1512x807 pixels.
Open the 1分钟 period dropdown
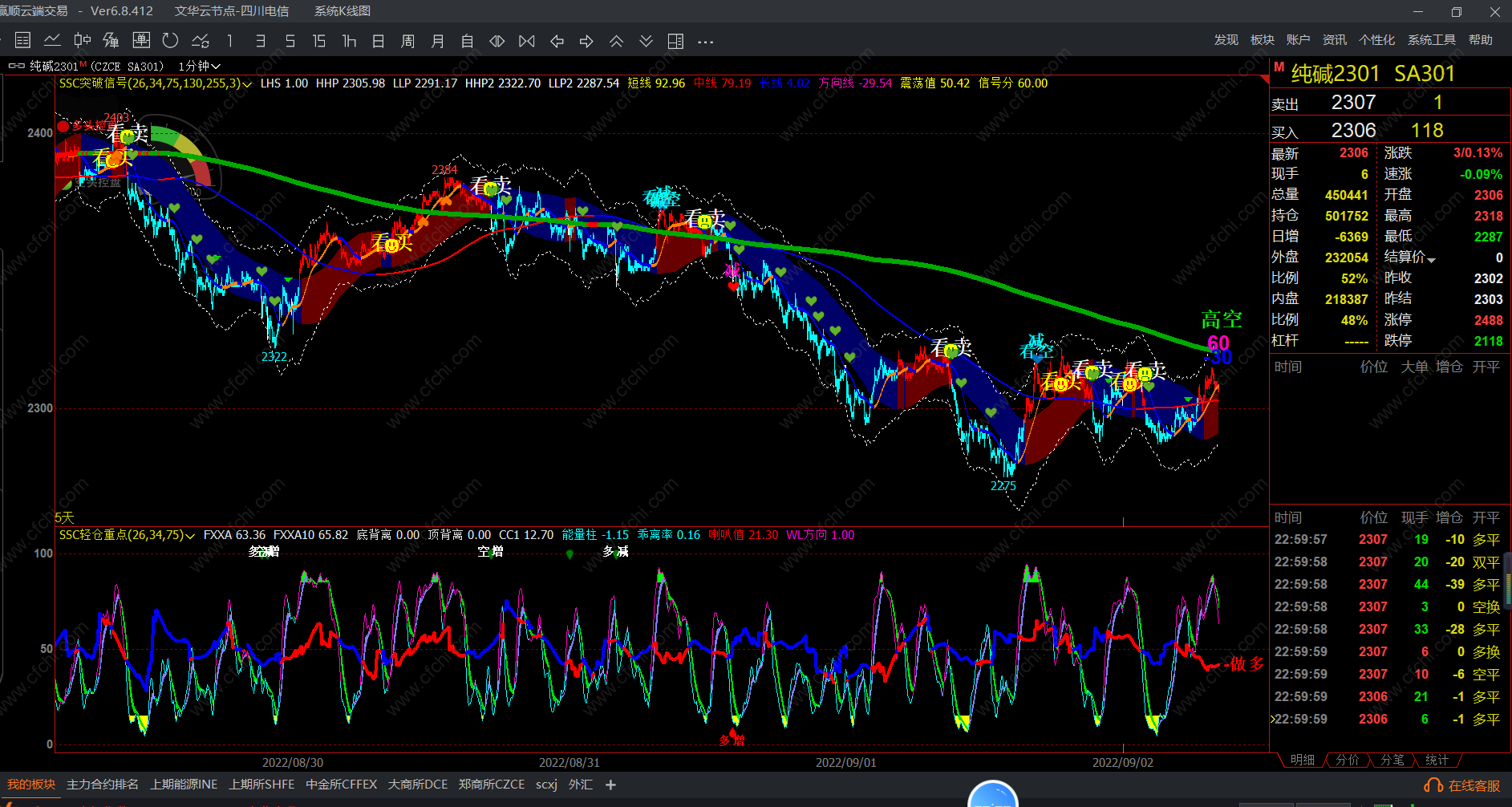(x=199, y=66)
